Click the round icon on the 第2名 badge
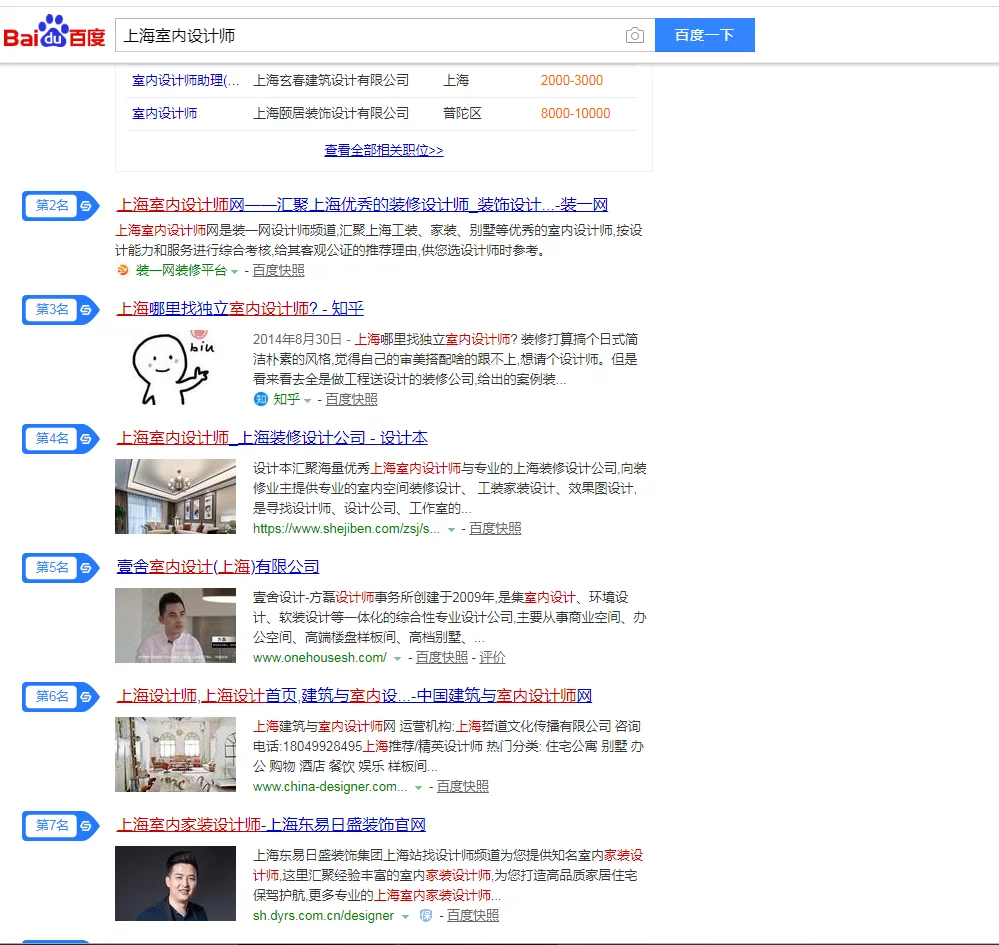The image size is (999, 945). coord(86,206)
